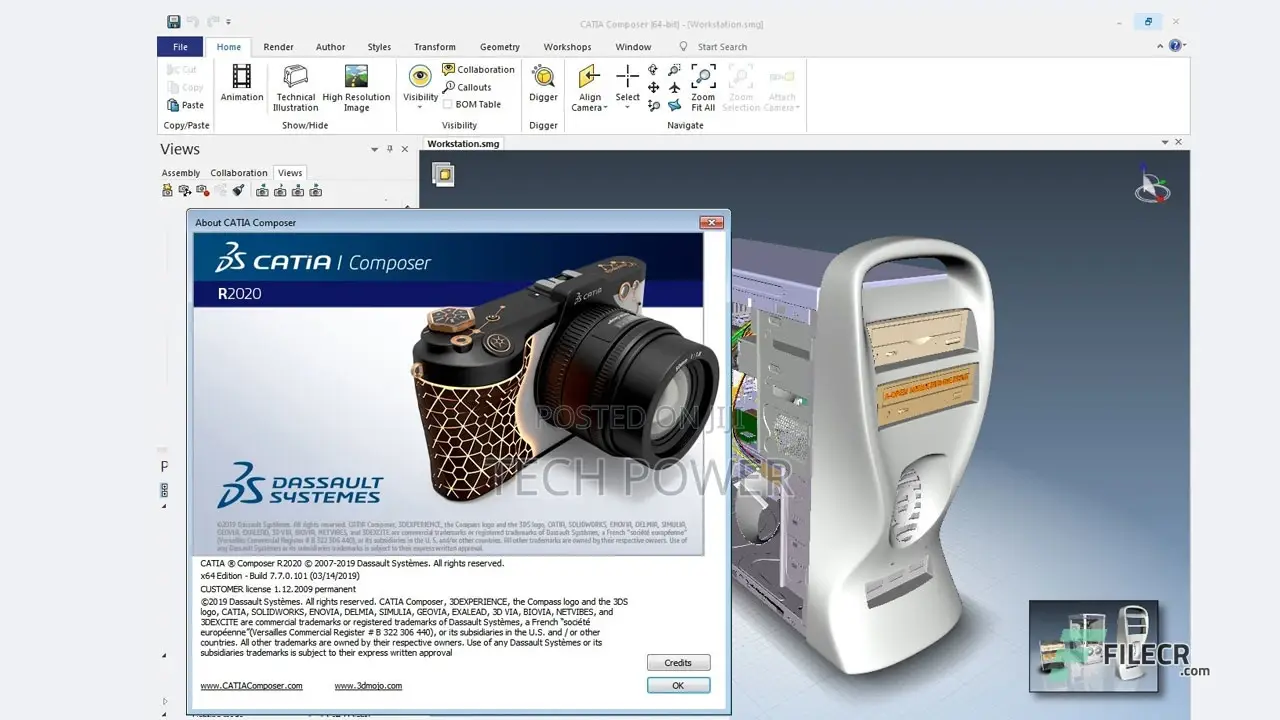Open the Help dropdown arrow
This screenshot has width=1280, height=720.
point(1185,46)
